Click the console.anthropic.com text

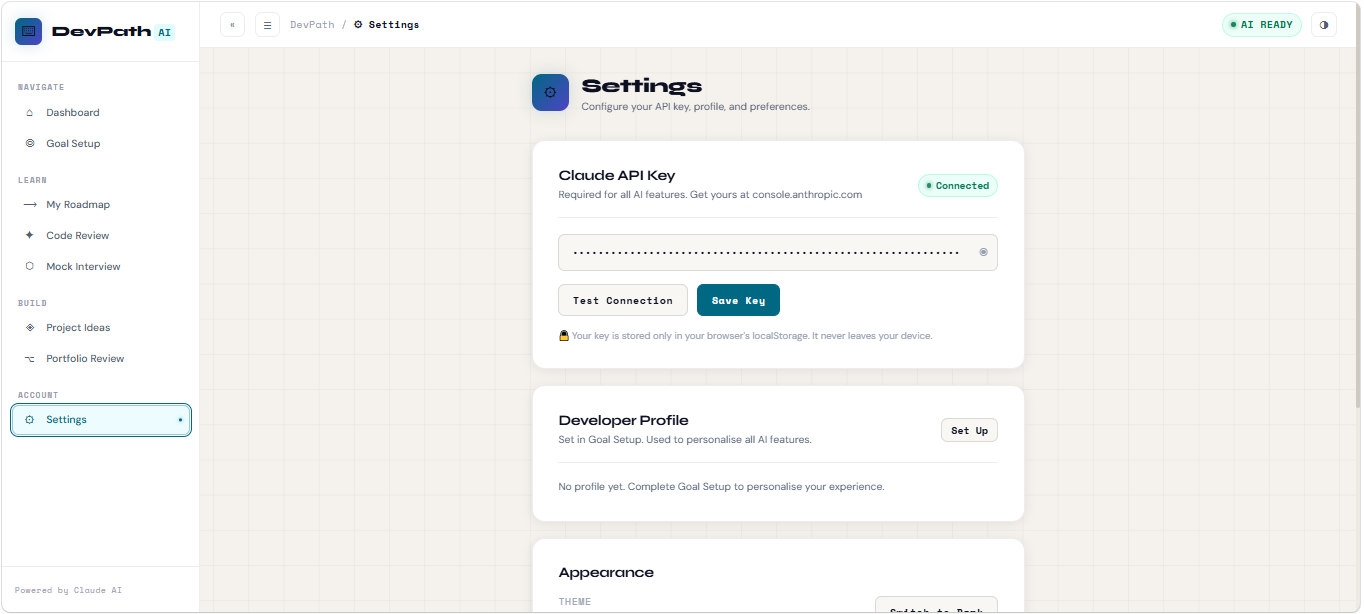coord(807,195)
